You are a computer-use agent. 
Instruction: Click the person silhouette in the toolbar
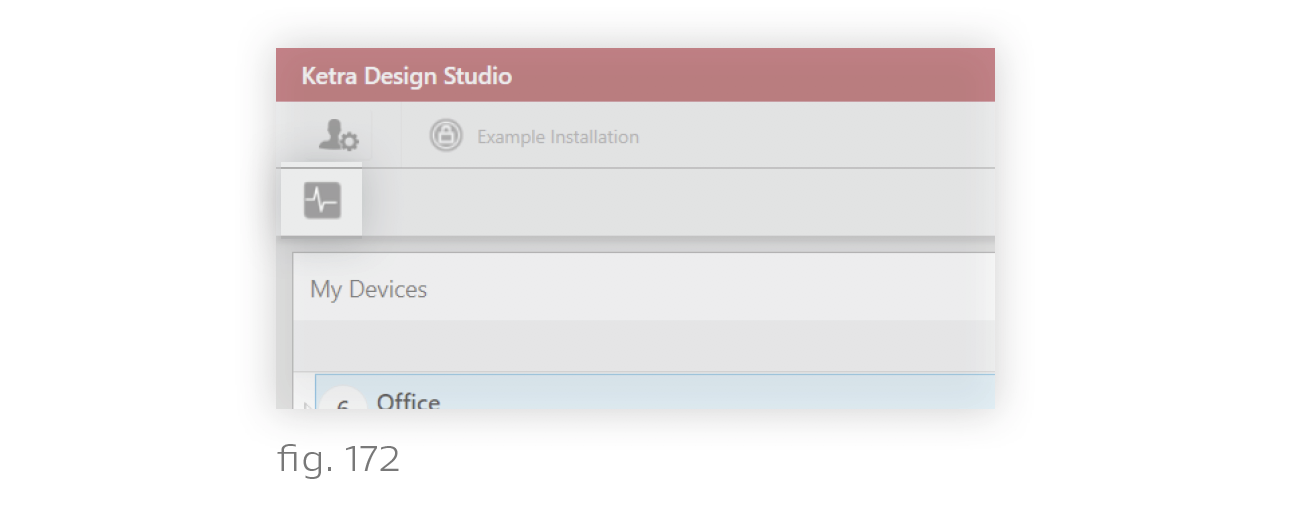coord(331,133)
